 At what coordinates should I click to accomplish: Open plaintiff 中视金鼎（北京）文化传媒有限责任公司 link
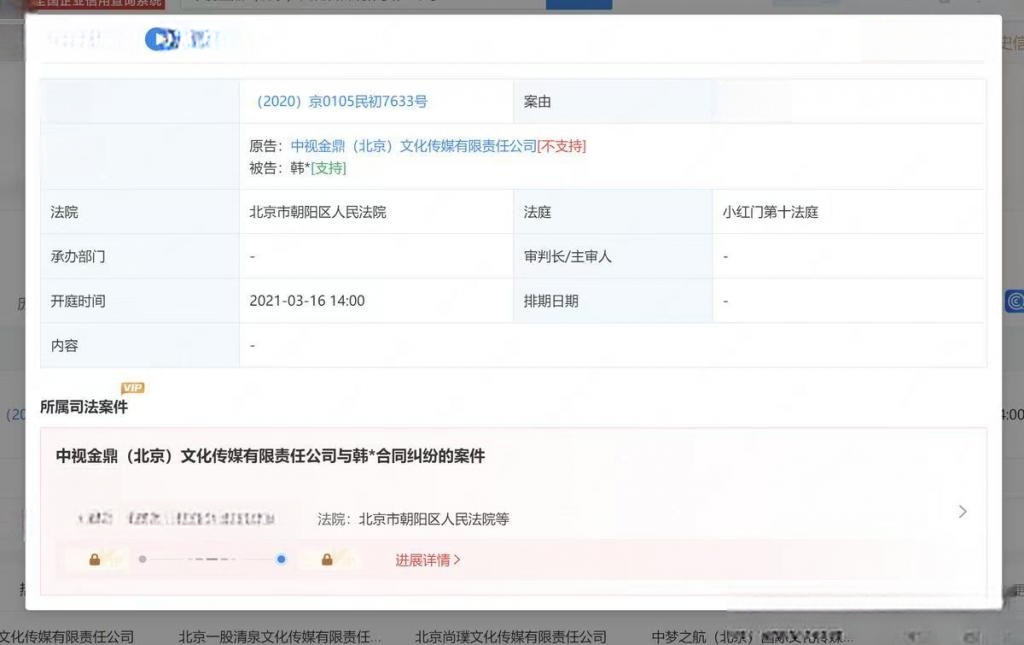(x=413, y=146)
